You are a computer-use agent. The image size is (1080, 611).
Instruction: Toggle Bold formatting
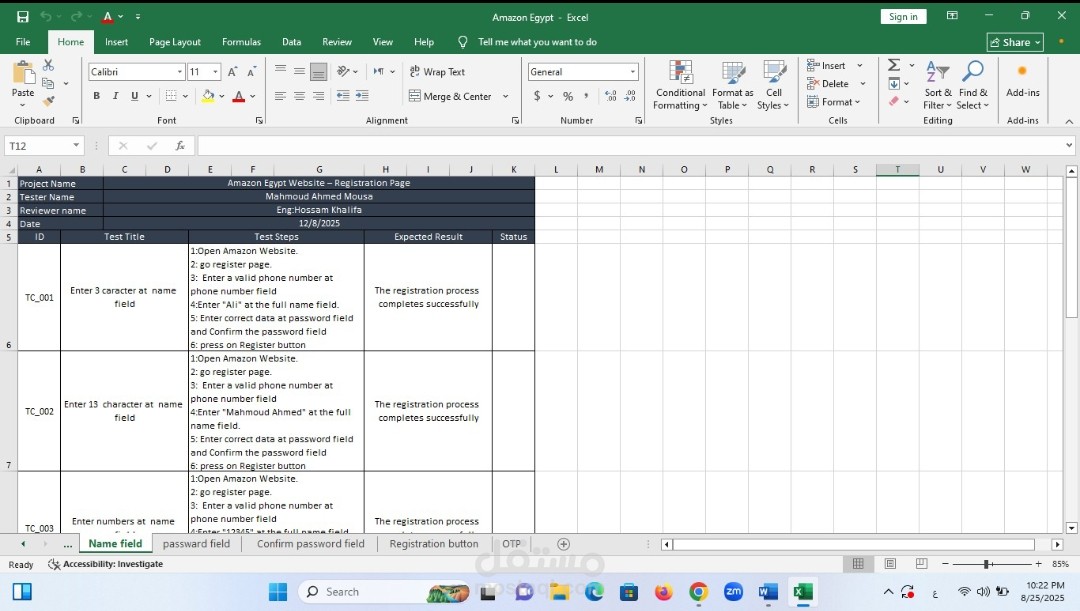tap(97, 97)
